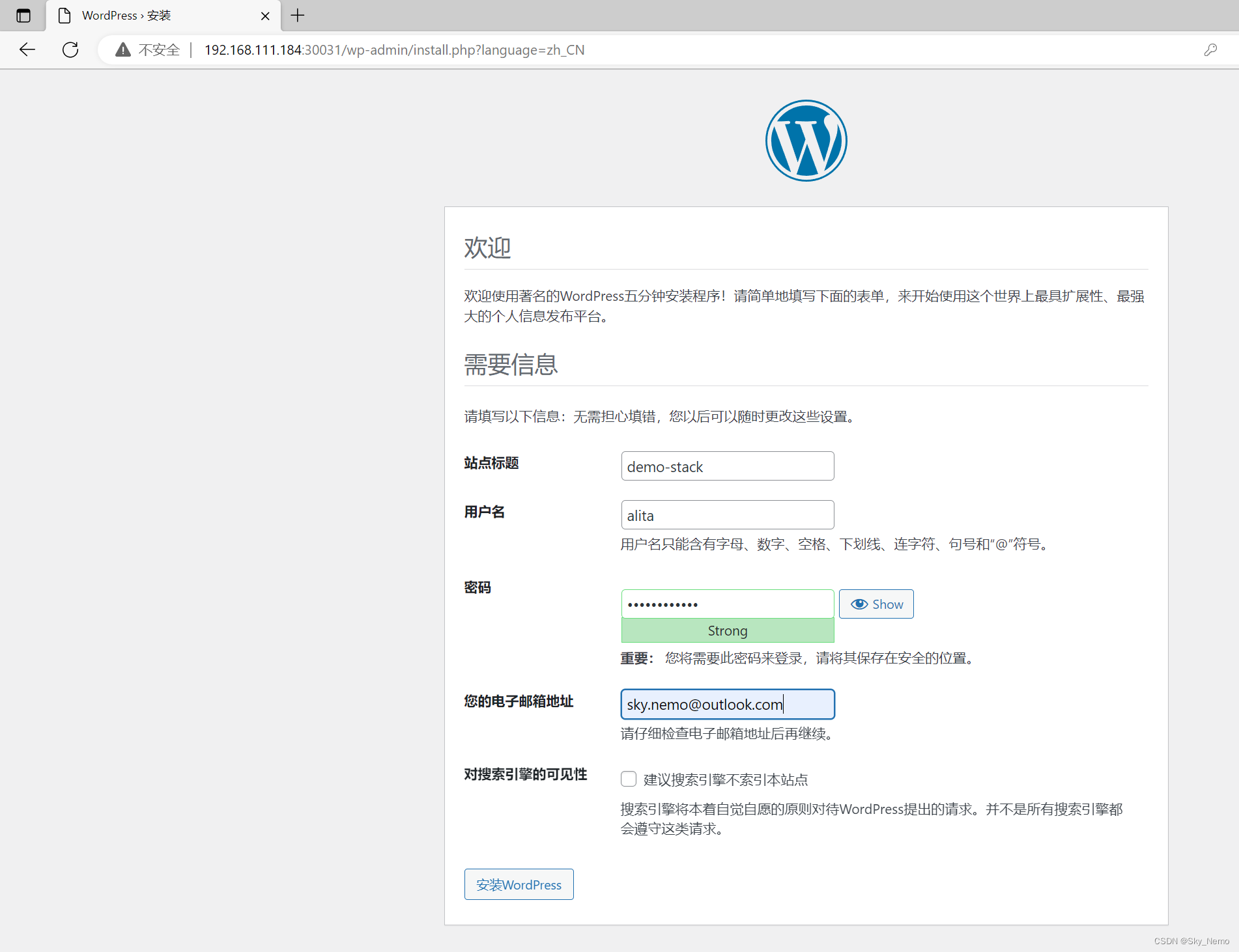Click inside the password field
This screenshot has height=952, width=1239.
(x=727, y=604)
